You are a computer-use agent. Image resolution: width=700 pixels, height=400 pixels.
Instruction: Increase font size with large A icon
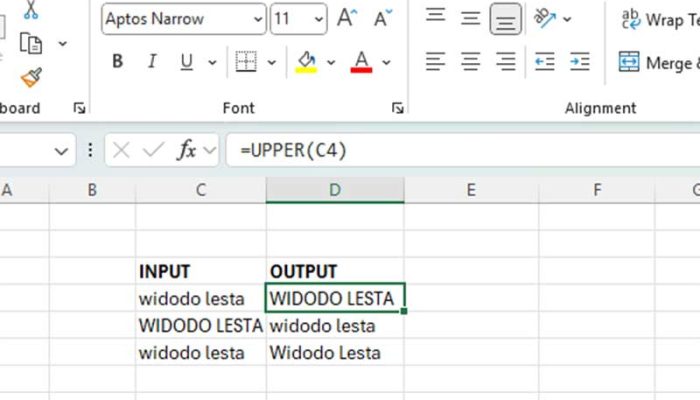point(347,18)
